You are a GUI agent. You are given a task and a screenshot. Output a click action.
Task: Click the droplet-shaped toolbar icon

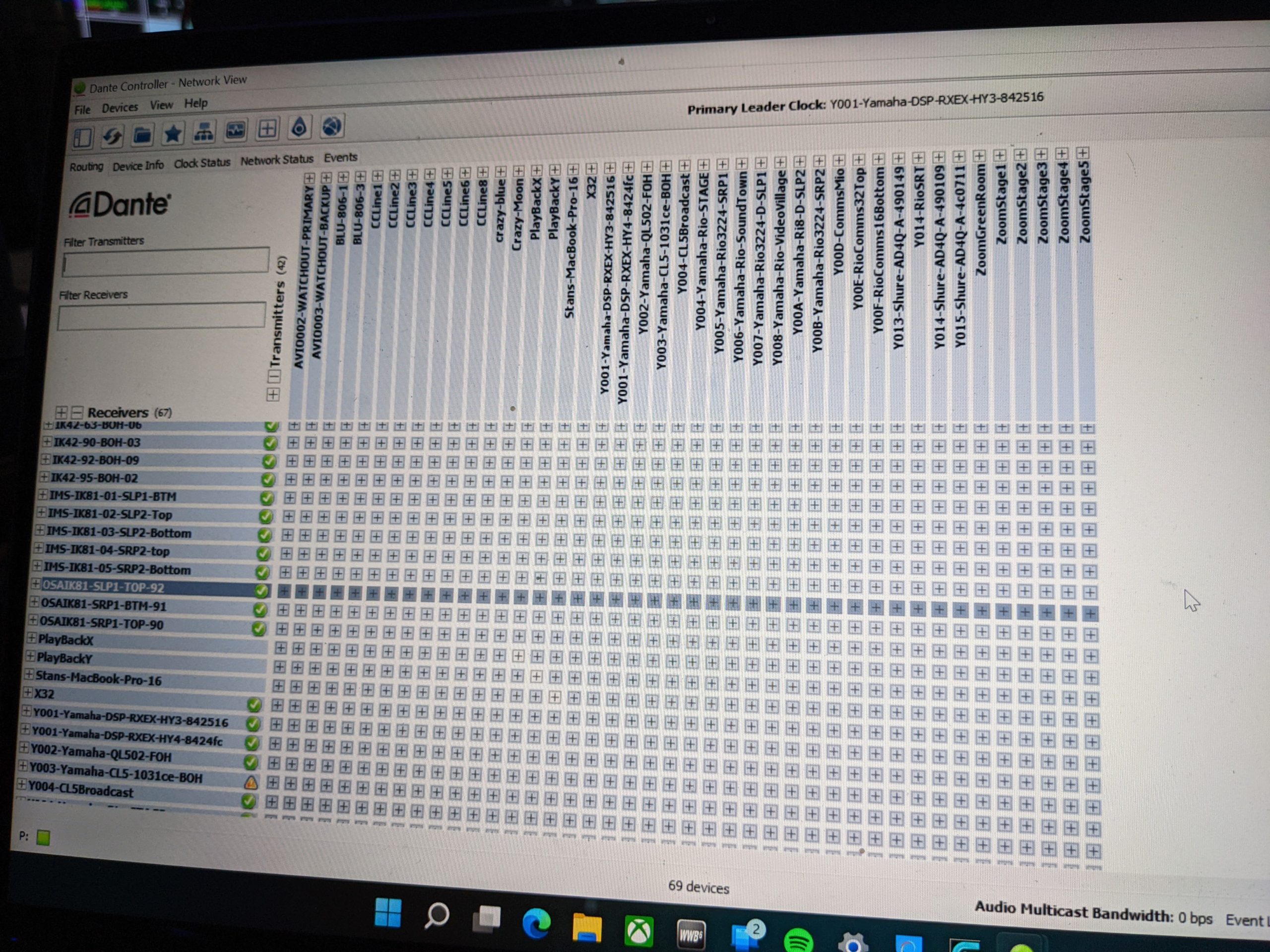pos(299,127)
